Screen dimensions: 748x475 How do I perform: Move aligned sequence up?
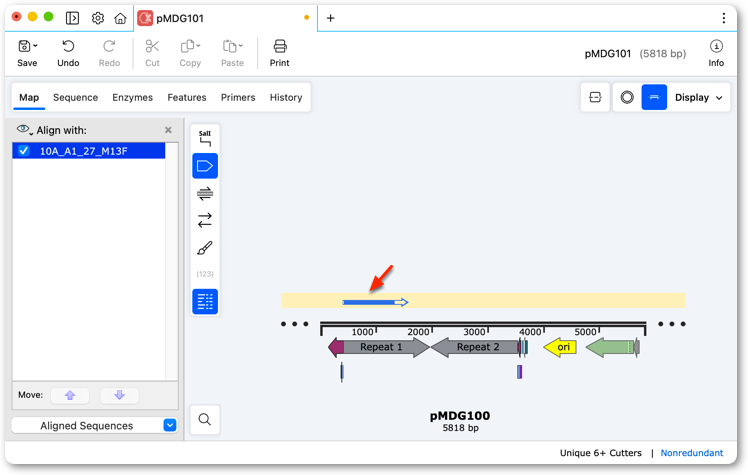coord(70,395)
